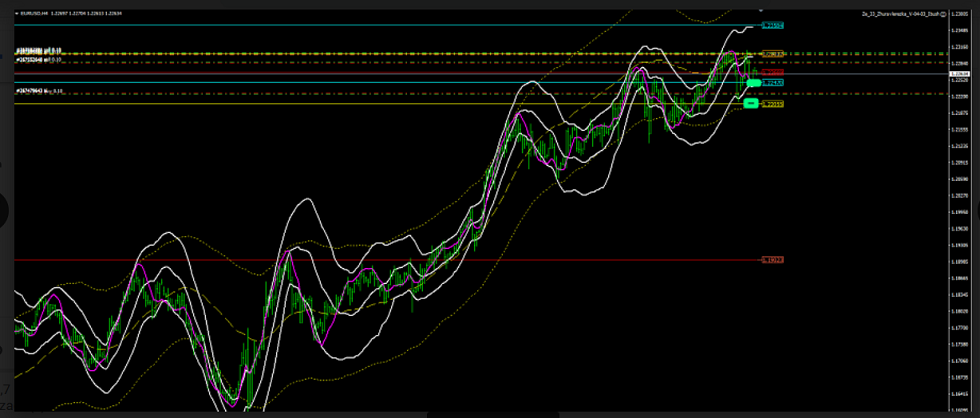980x418 pixels.
Task: Select the red price label near current price
Action: (772, 73)
